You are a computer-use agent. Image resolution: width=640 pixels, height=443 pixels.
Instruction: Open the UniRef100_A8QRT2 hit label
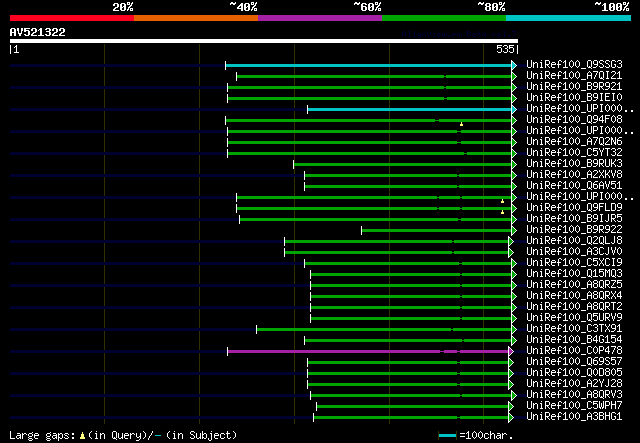click(x=574, y=307)
